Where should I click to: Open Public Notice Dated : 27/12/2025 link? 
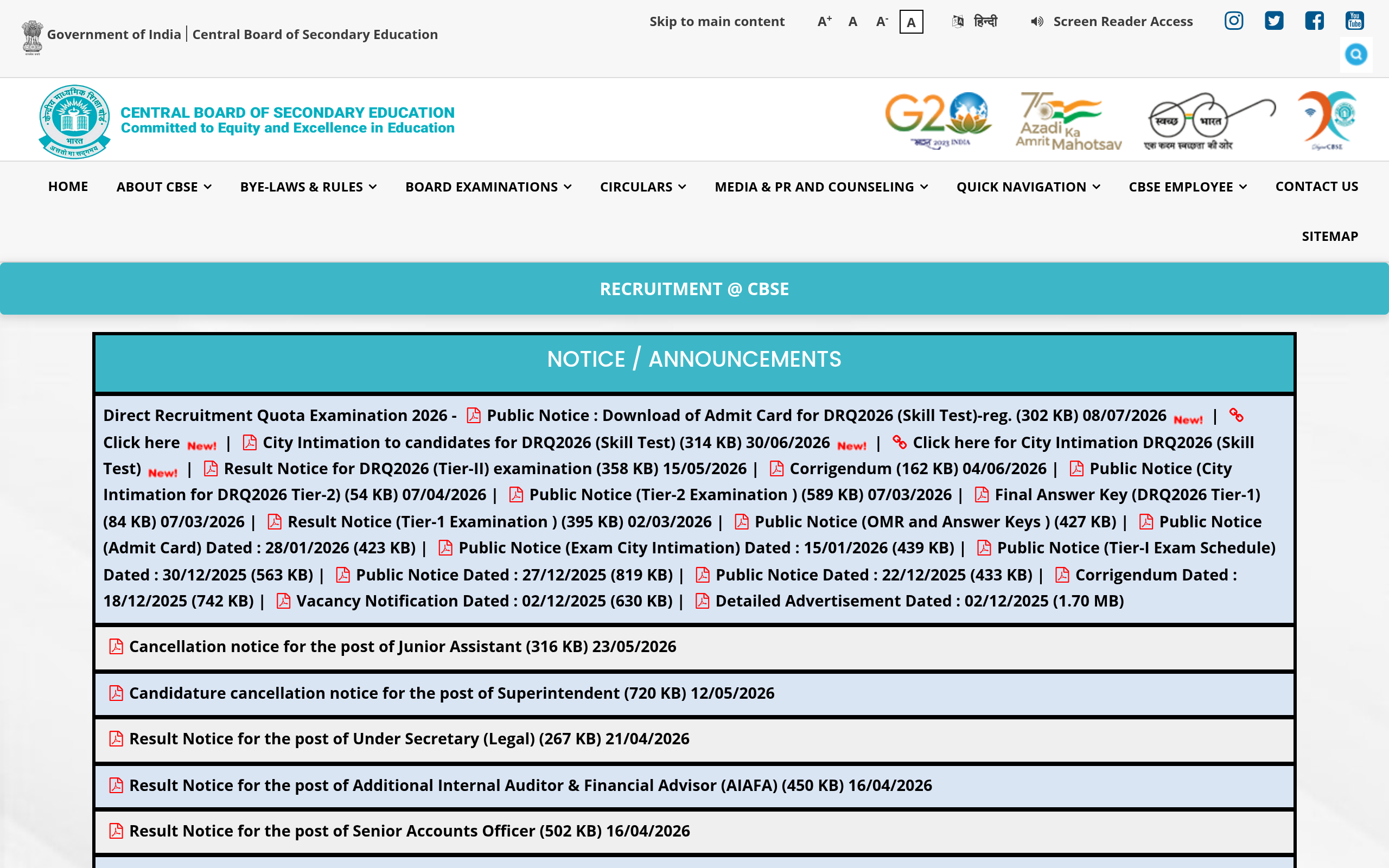(x=514, y=575)
